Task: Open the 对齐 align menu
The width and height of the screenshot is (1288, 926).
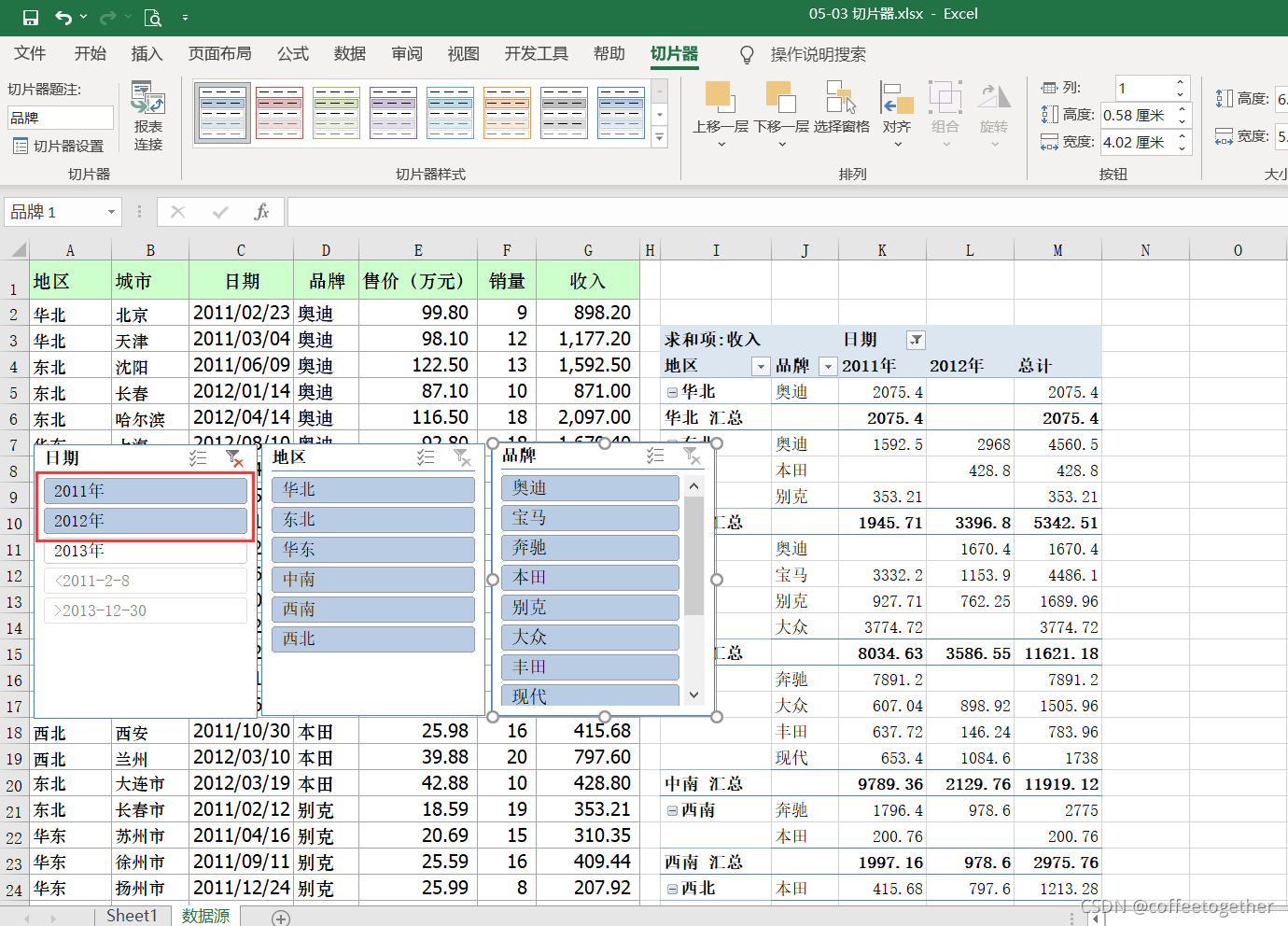Action: 897,114
